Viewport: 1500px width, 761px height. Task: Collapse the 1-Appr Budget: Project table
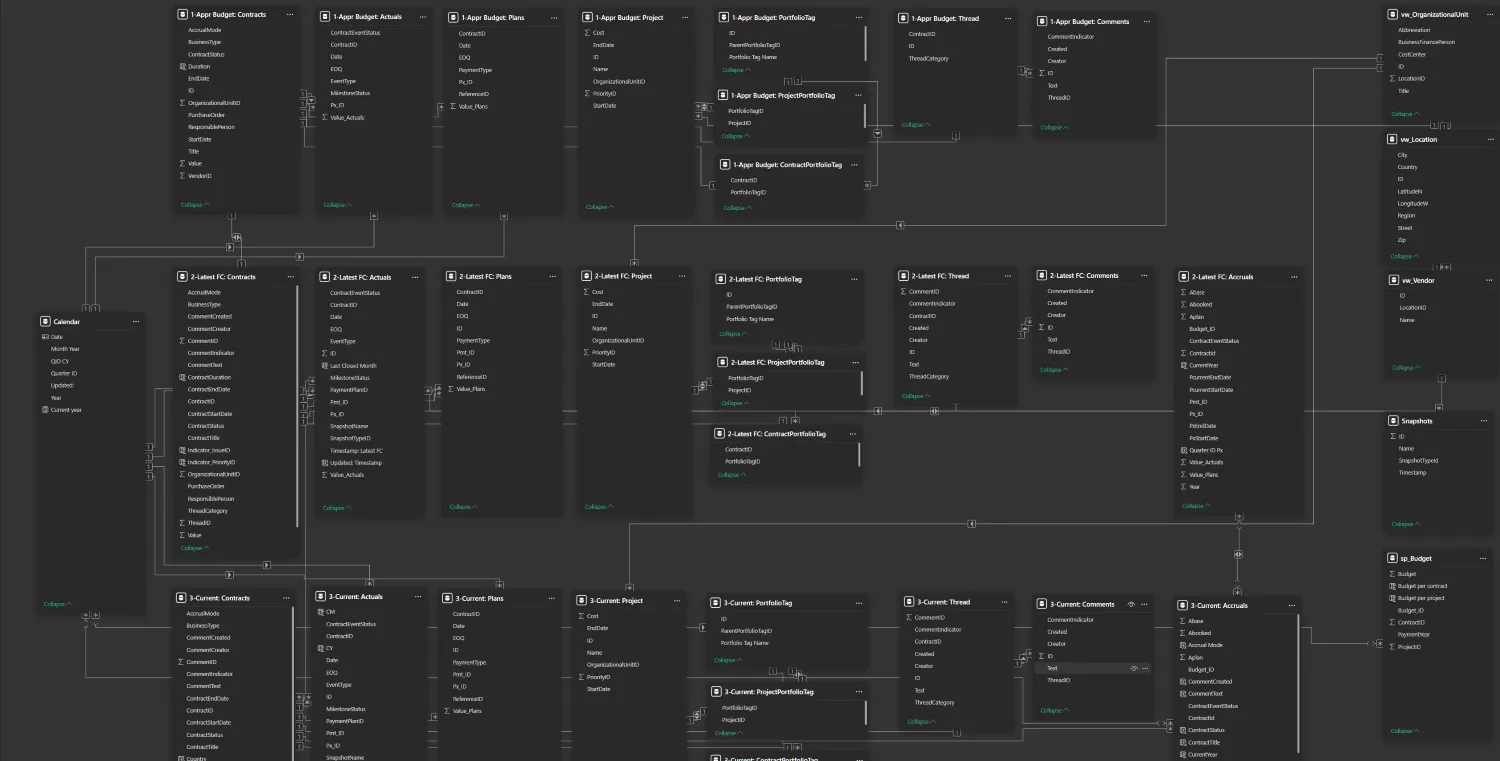(598, 207)
